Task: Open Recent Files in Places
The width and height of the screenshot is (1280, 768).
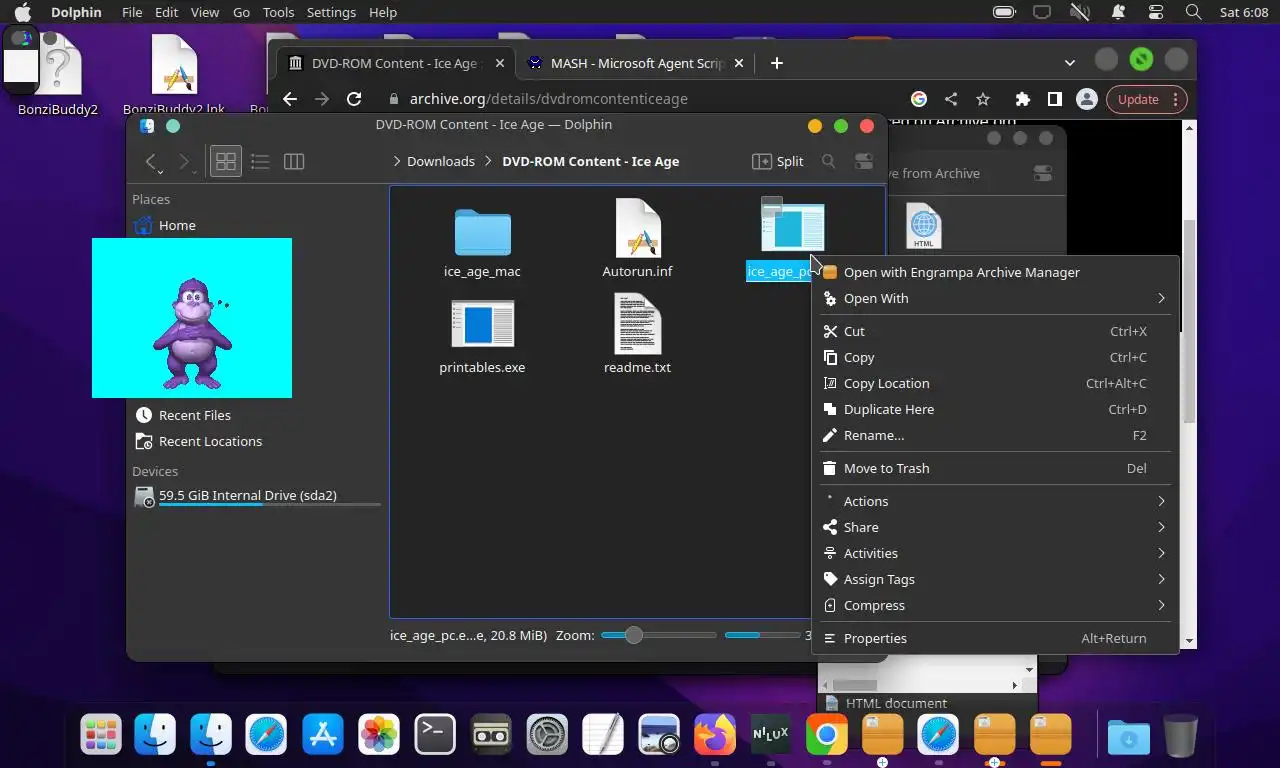Action: coord(194,415)
